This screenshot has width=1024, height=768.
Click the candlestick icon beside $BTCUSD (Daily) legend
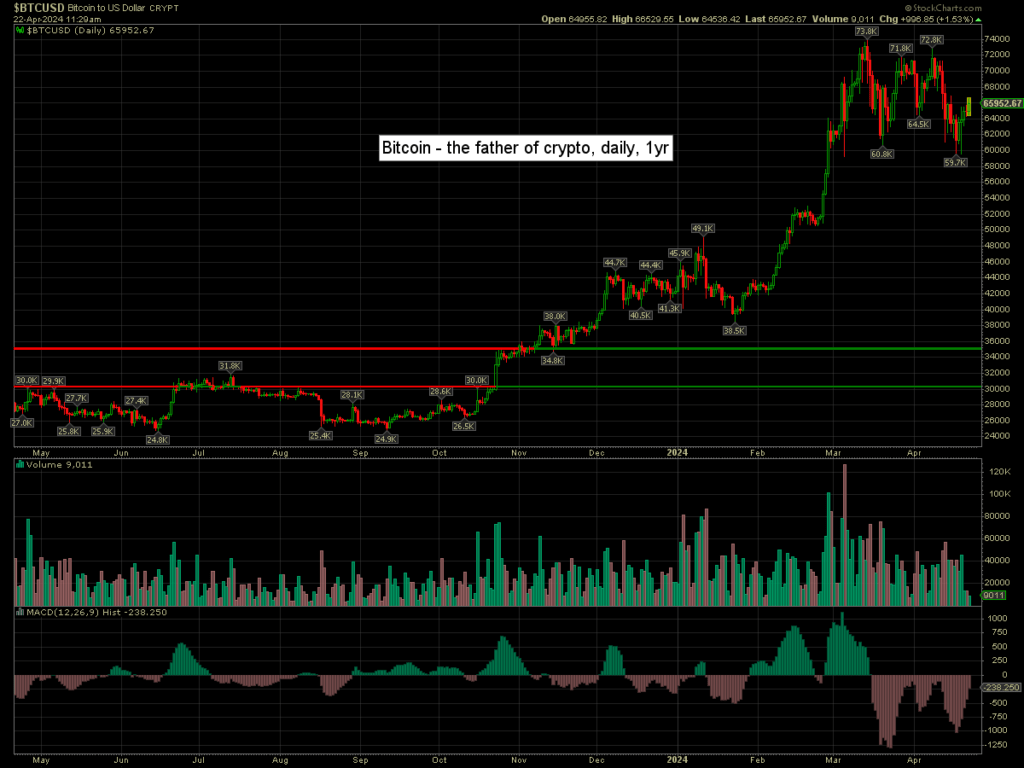(19, 31)
